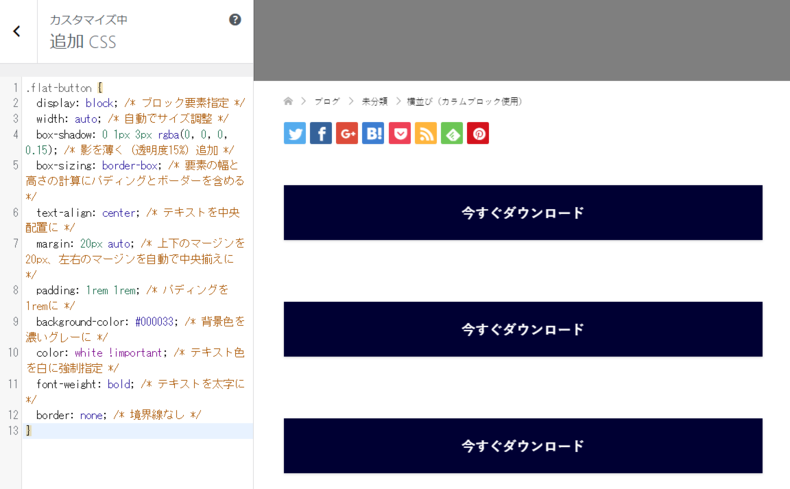The width and height of the screenshot is (790, 489).
Task: Click line number 9 in the gutter
Action: point(16,321)
